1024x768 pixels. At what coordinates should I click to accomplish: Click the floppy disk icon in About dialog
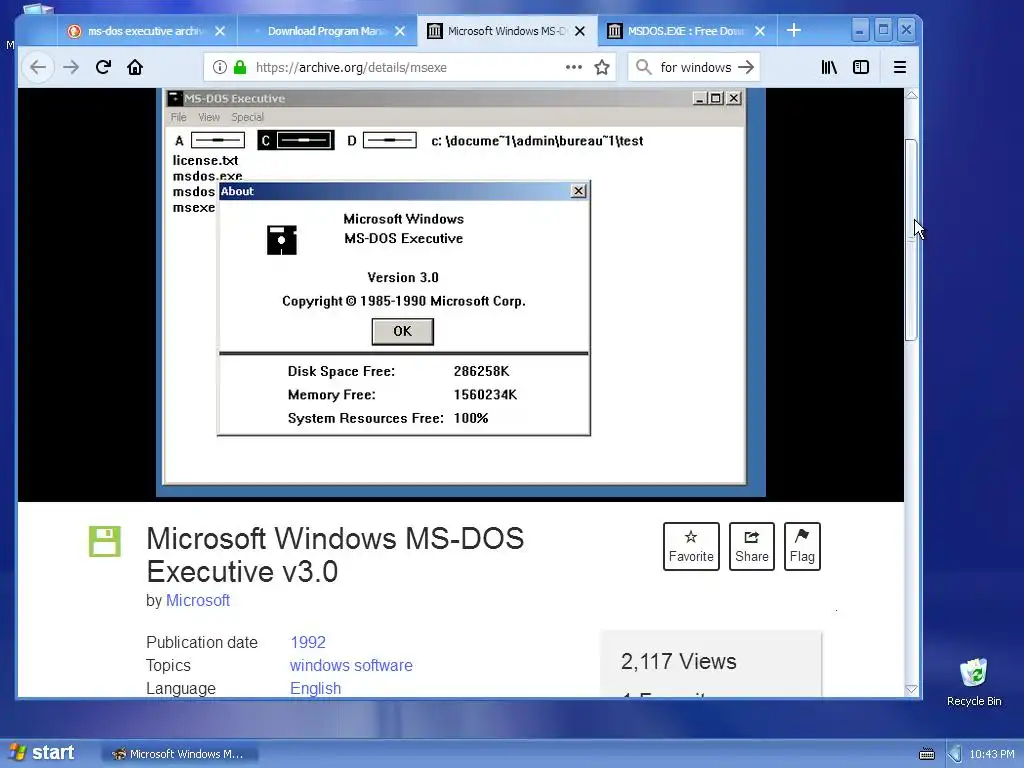[x=282, y=240]
